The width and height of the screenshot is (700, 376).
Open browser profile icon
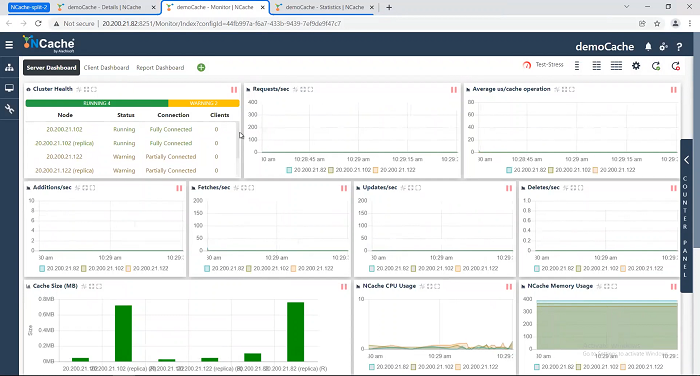675,23
